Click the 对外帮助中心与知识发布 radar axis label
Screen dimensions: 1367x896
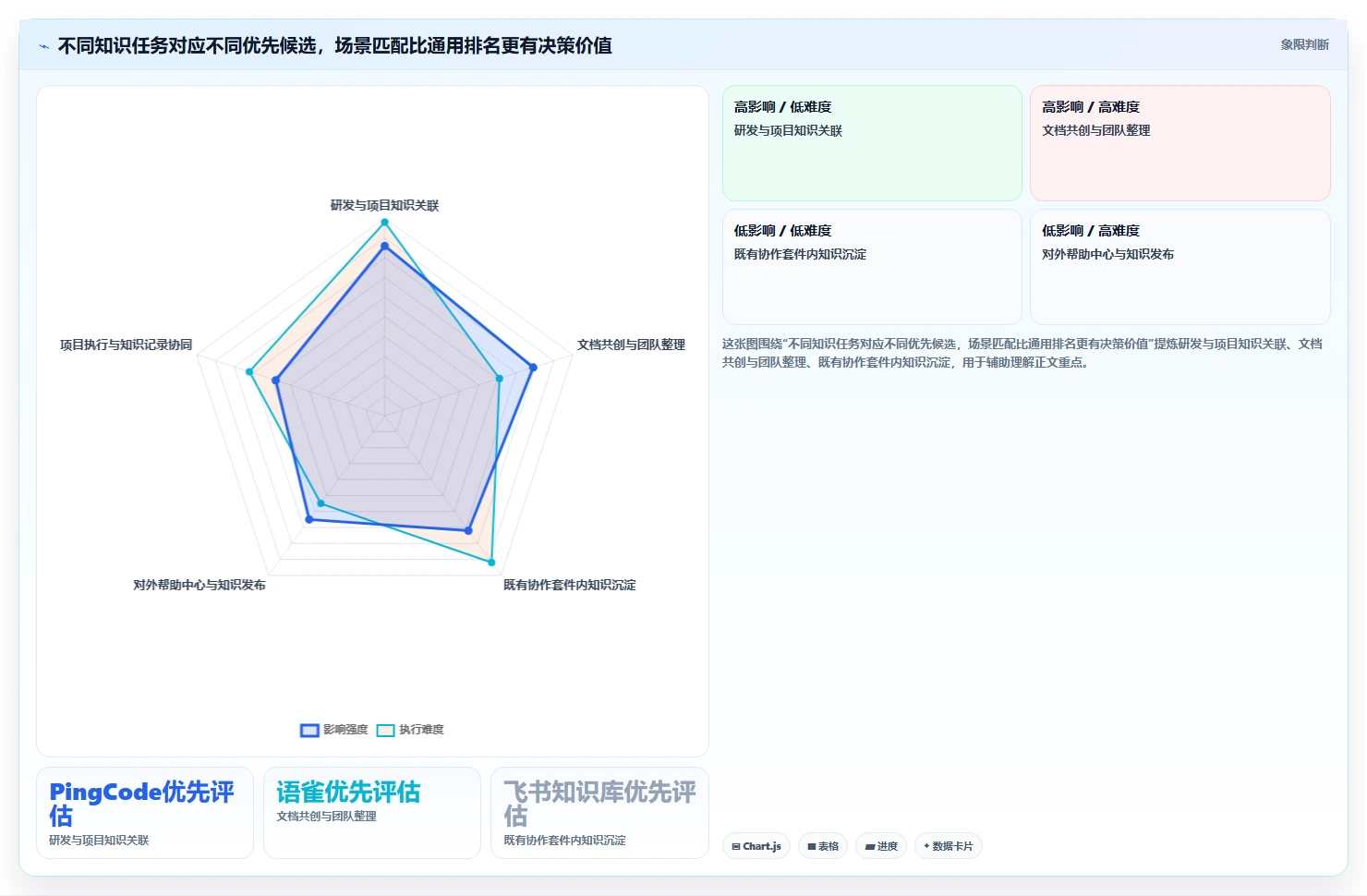199,585
